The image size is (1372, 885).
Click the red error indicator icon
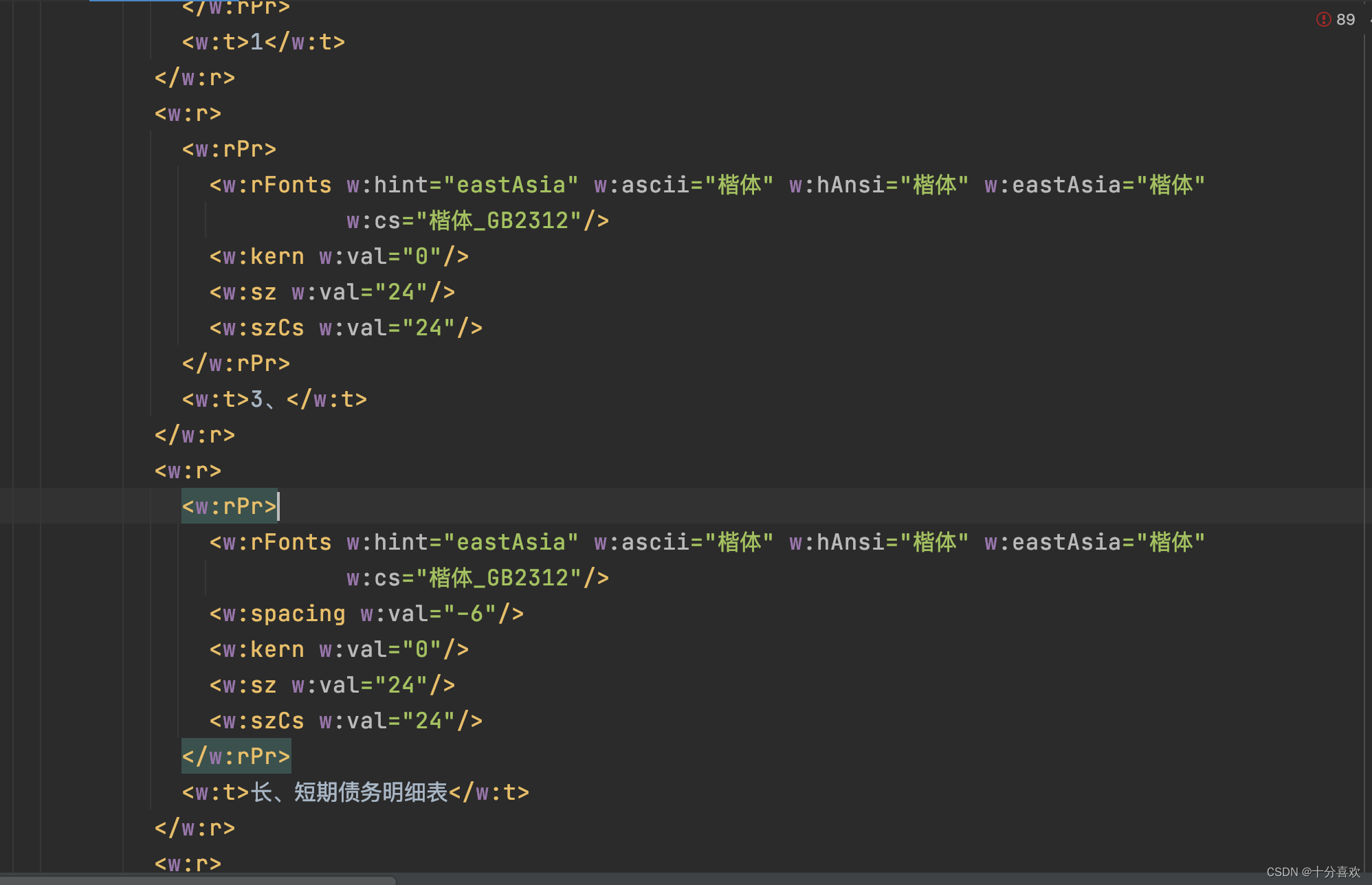(x=1323, y=19)
